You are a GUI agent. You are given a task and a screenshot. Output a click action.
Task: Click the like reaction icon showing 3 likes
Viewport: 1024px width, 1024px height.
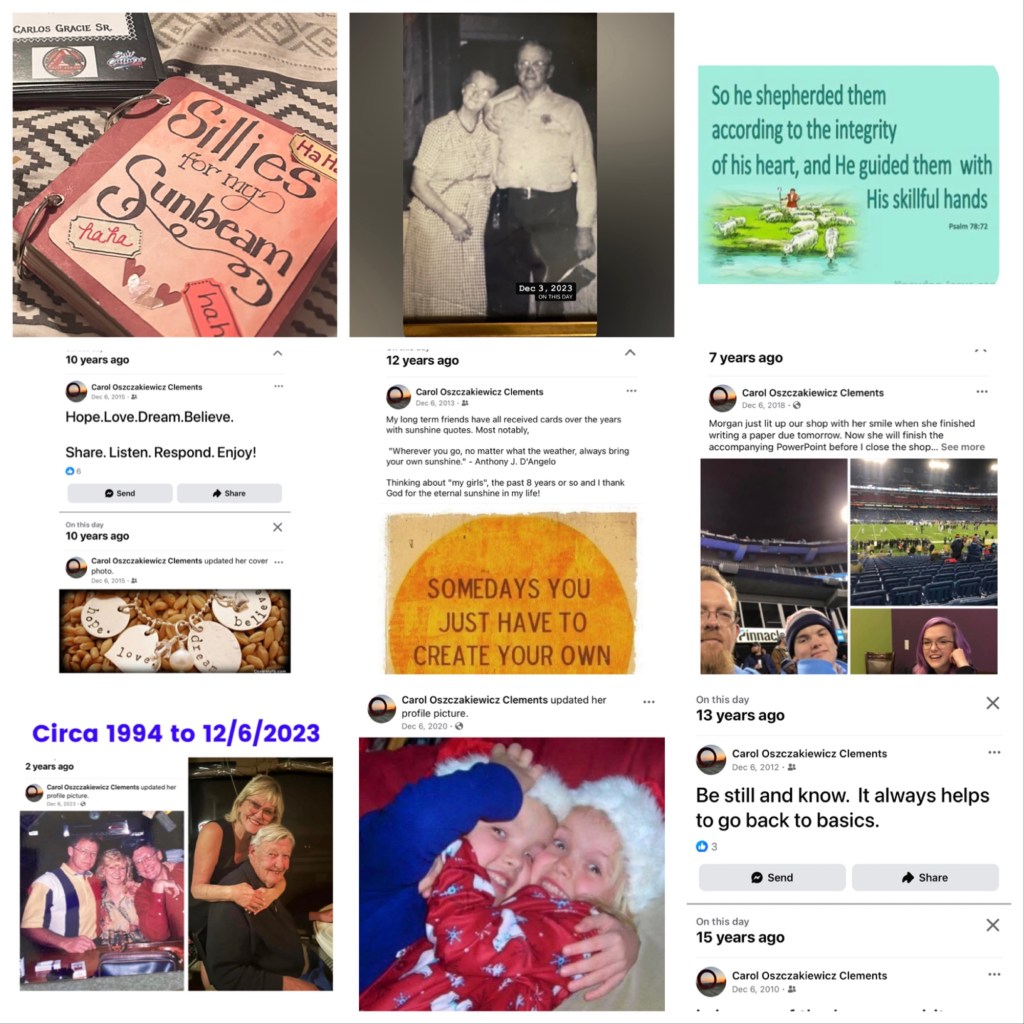click(702, 846)
